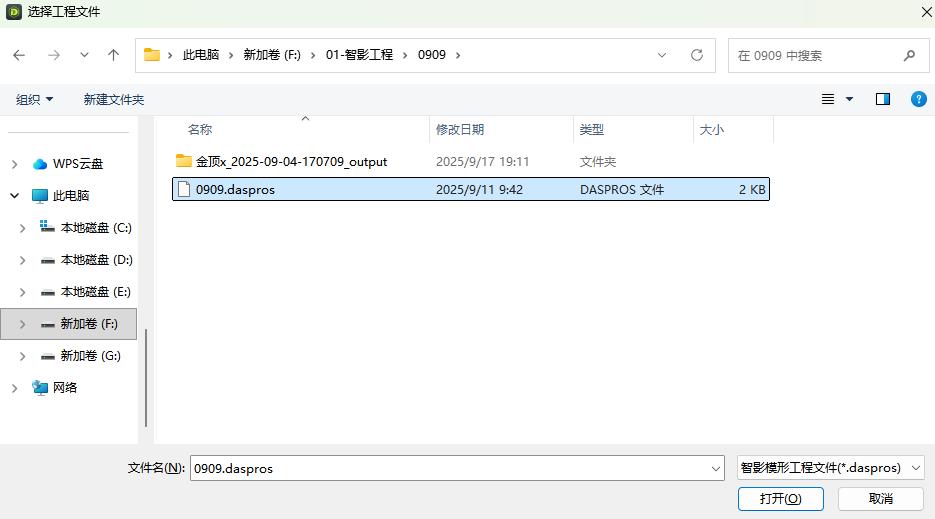Expand 本地磁盘 (E:) node
This screenshot has height=519, width=935.
[x=22, y=292]
